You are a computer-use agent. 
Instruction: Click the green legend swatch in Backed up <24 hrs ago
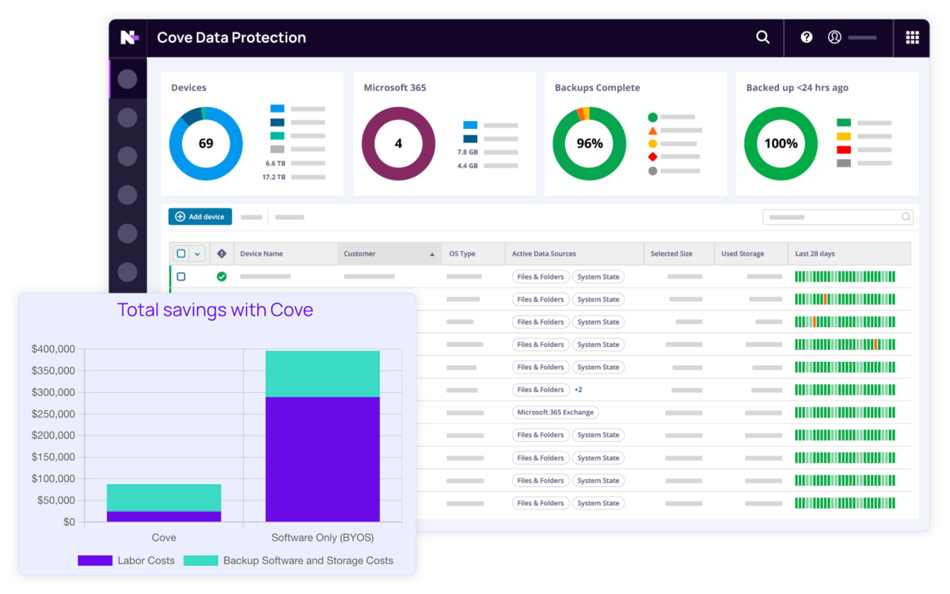click(843, 122)
